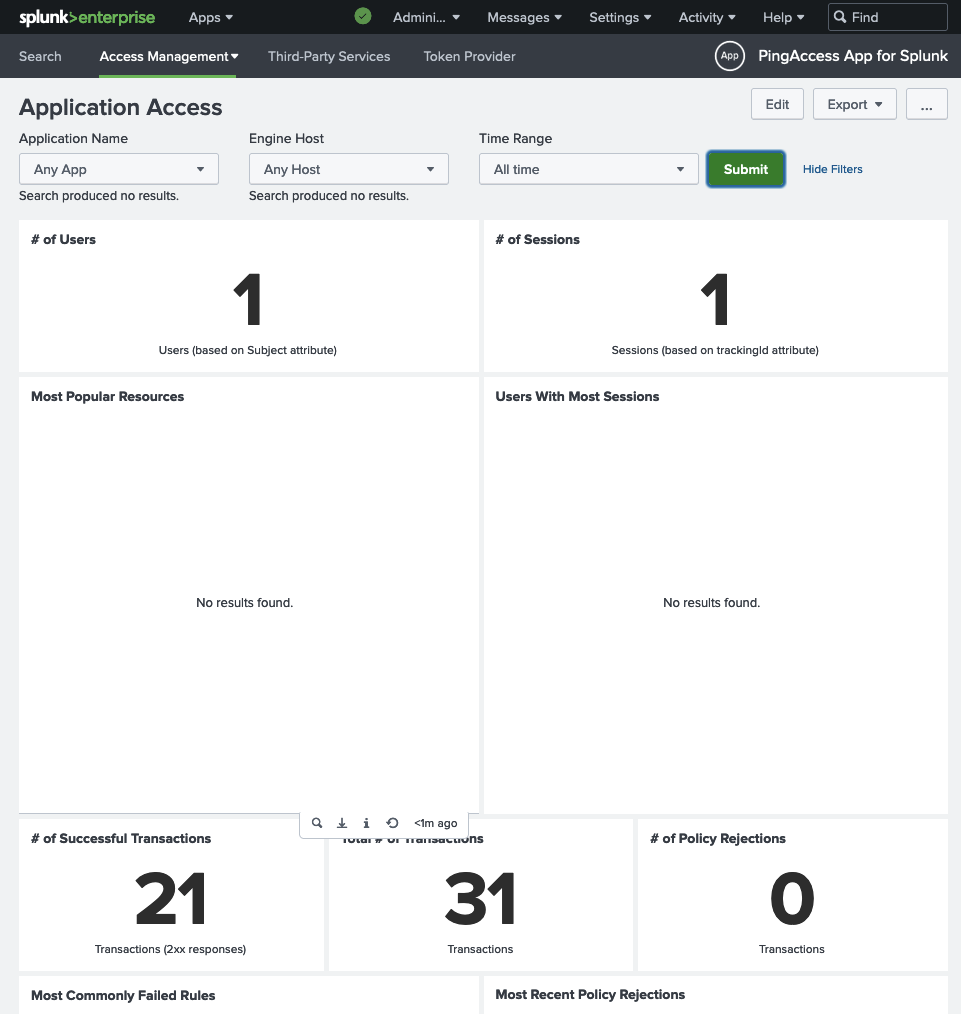Refresh the panel with the circular arrow icon
The image size is (961, 1014).
coord(392,823)
